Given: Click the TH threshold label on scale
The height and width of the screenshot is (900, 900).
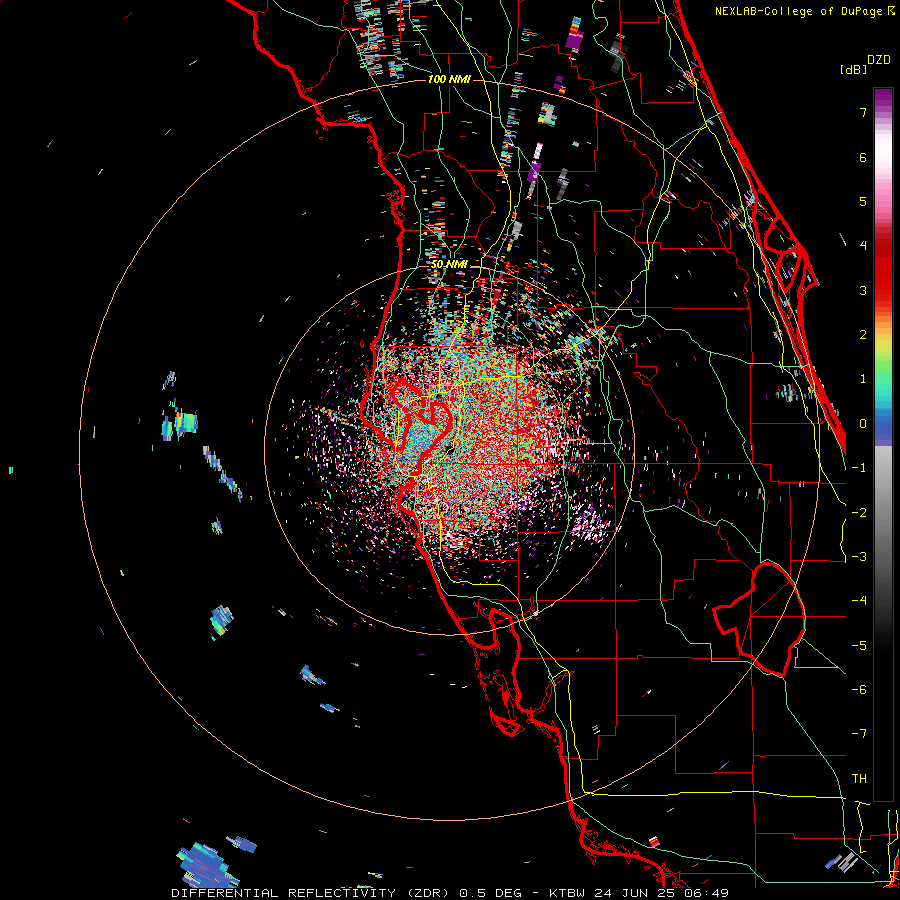Looking at the screenshot, I should pos(859,779).
